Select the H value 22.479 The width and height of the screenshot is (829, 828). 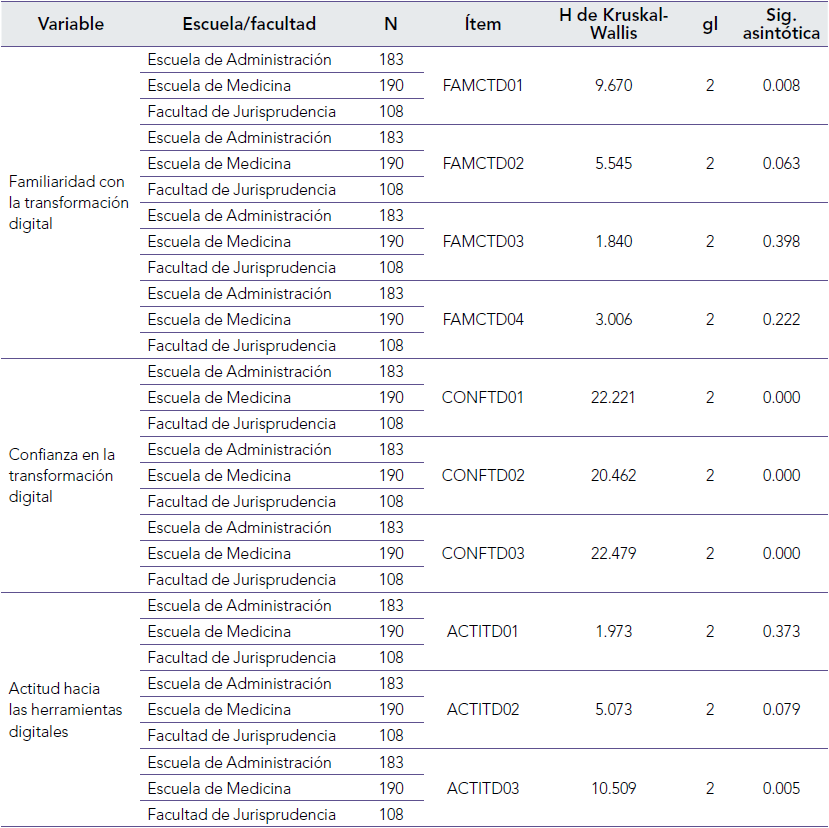coord(613,554)
